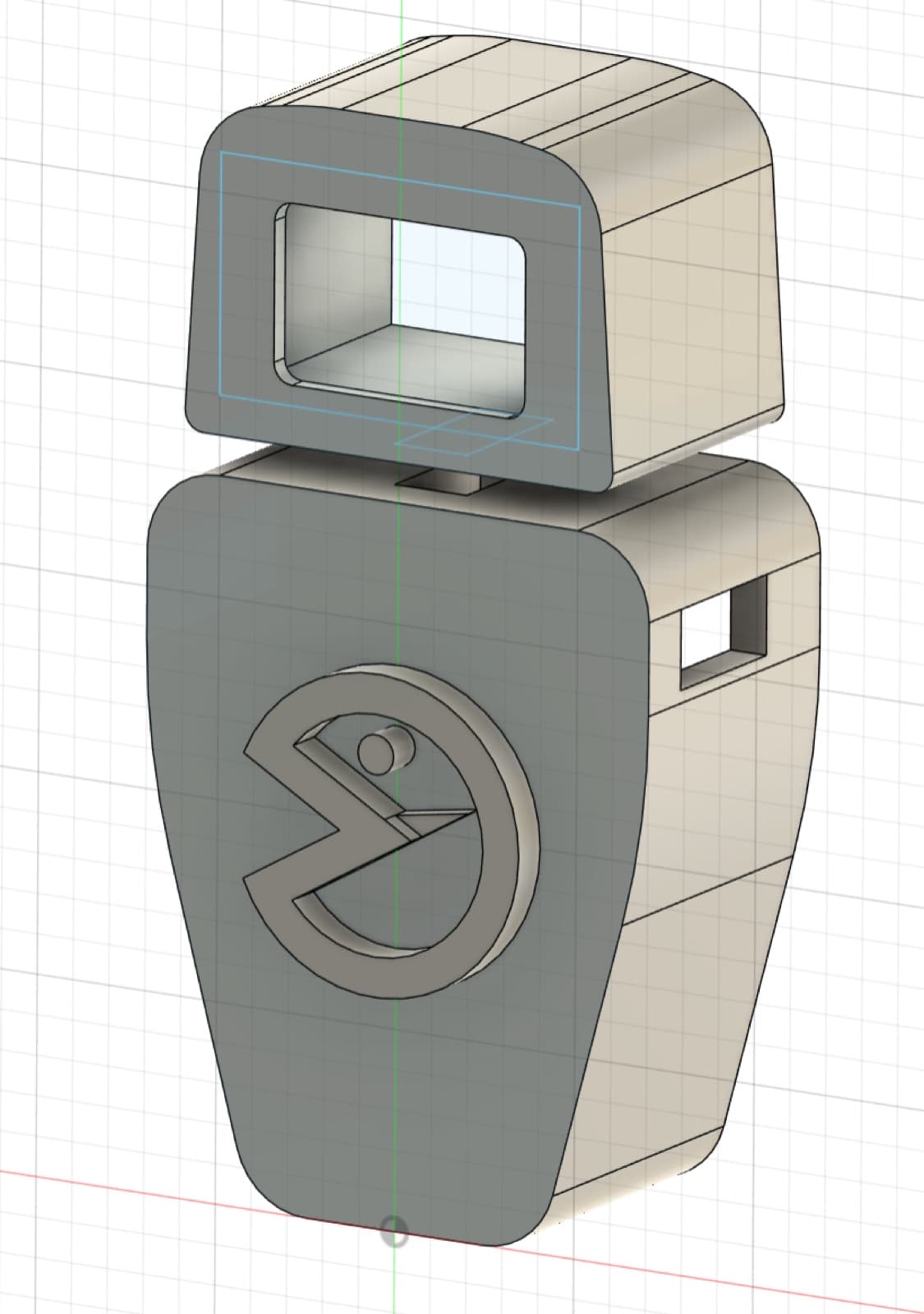Select the square hole on the body side
The height and width of the screenshot is (1314, 924).
click(x=724, y=631)
